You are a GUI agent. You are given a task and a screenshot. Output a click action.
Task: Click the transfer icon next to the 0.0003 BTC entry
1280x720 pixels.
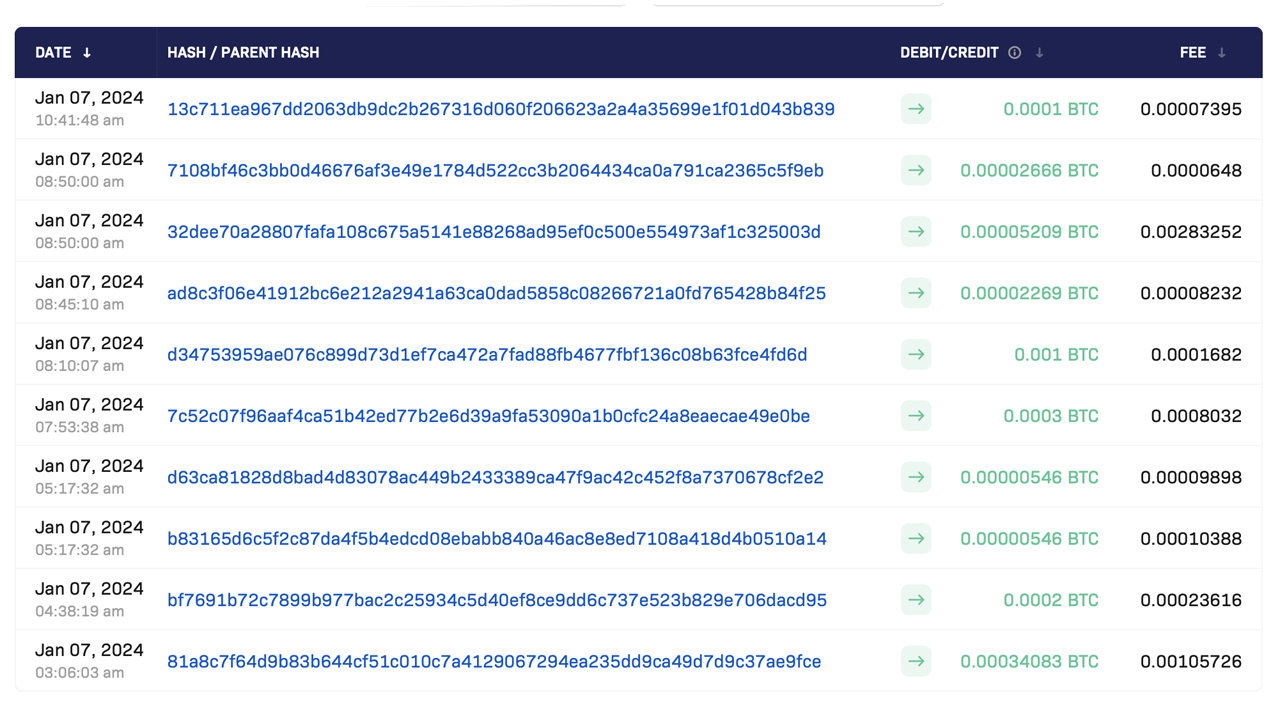click(x=916, y=416)
